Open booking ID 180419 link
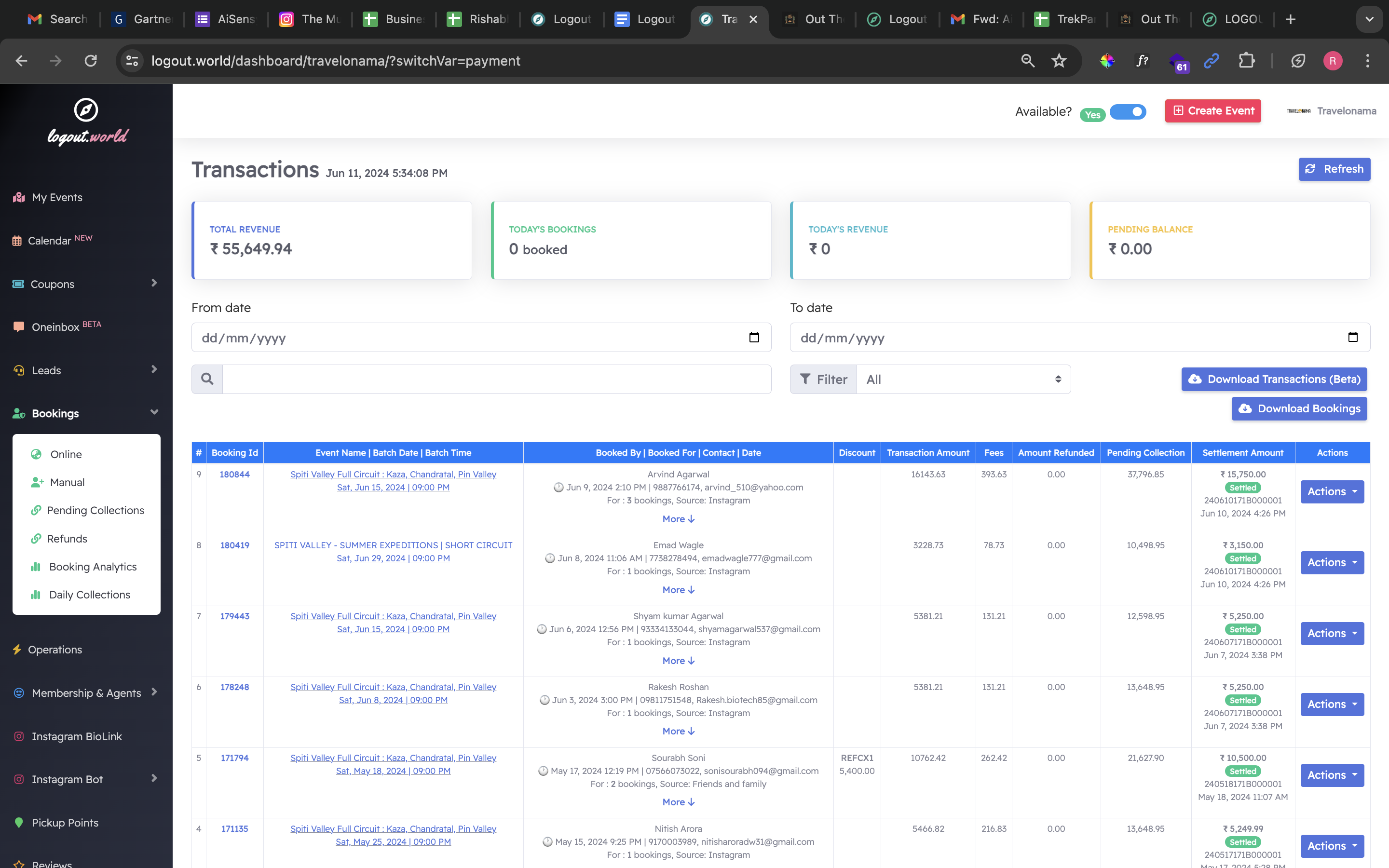The width and height of the screenshot is (1389, 868). 234,545
